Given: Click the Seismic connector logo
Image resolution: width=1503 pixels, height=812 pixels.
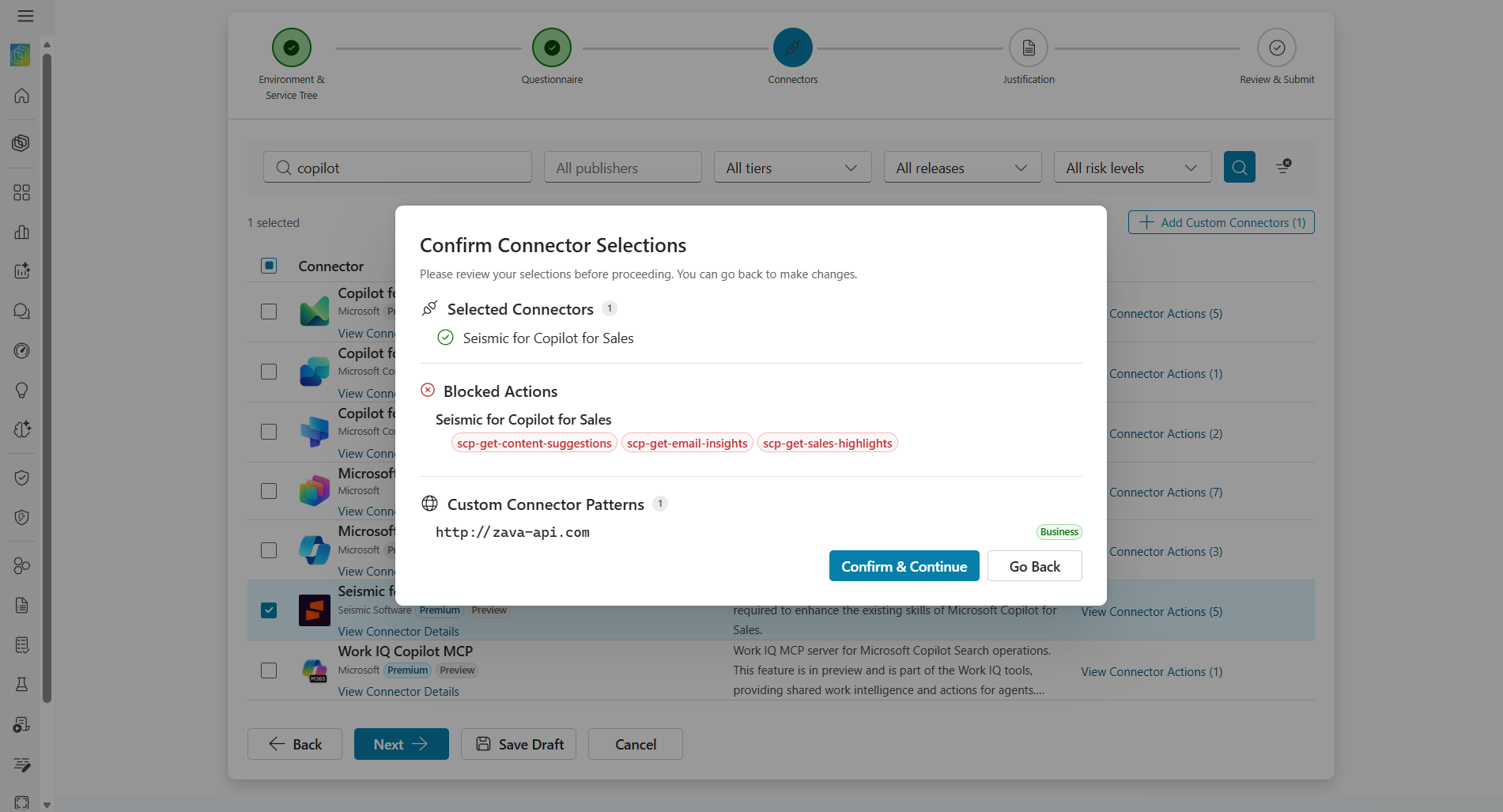Looking at the screenshot, I should [x=315, y=610].
